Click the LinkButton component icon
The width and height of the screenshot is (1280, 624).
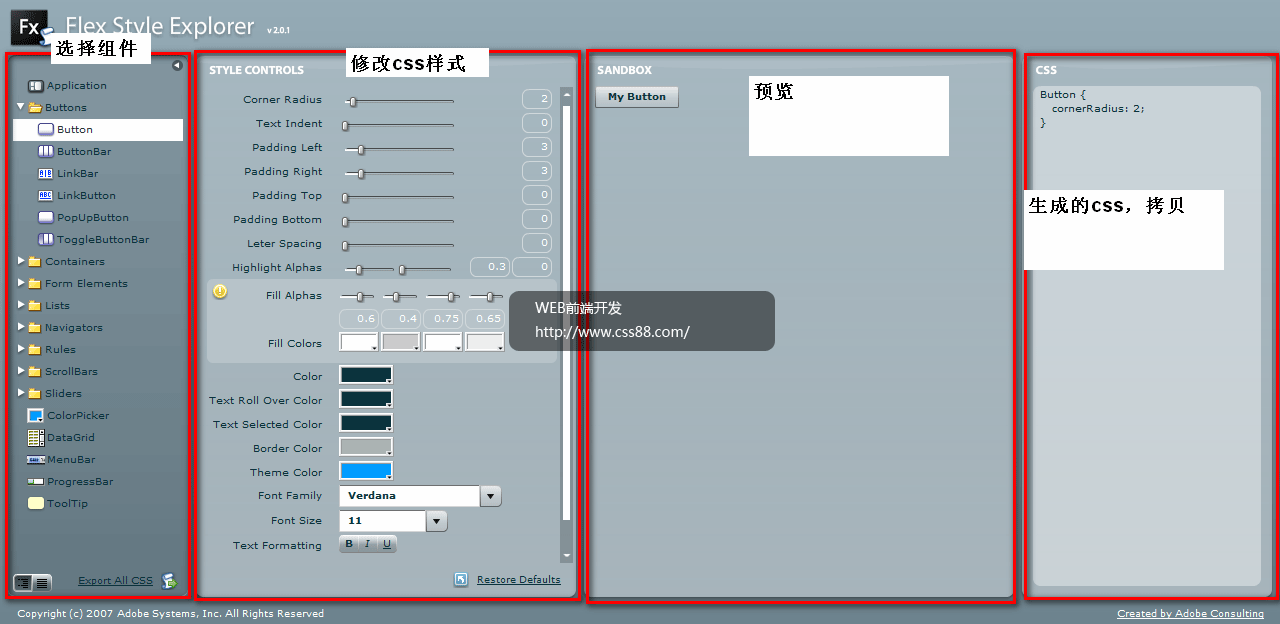click(x=46, y=196)
